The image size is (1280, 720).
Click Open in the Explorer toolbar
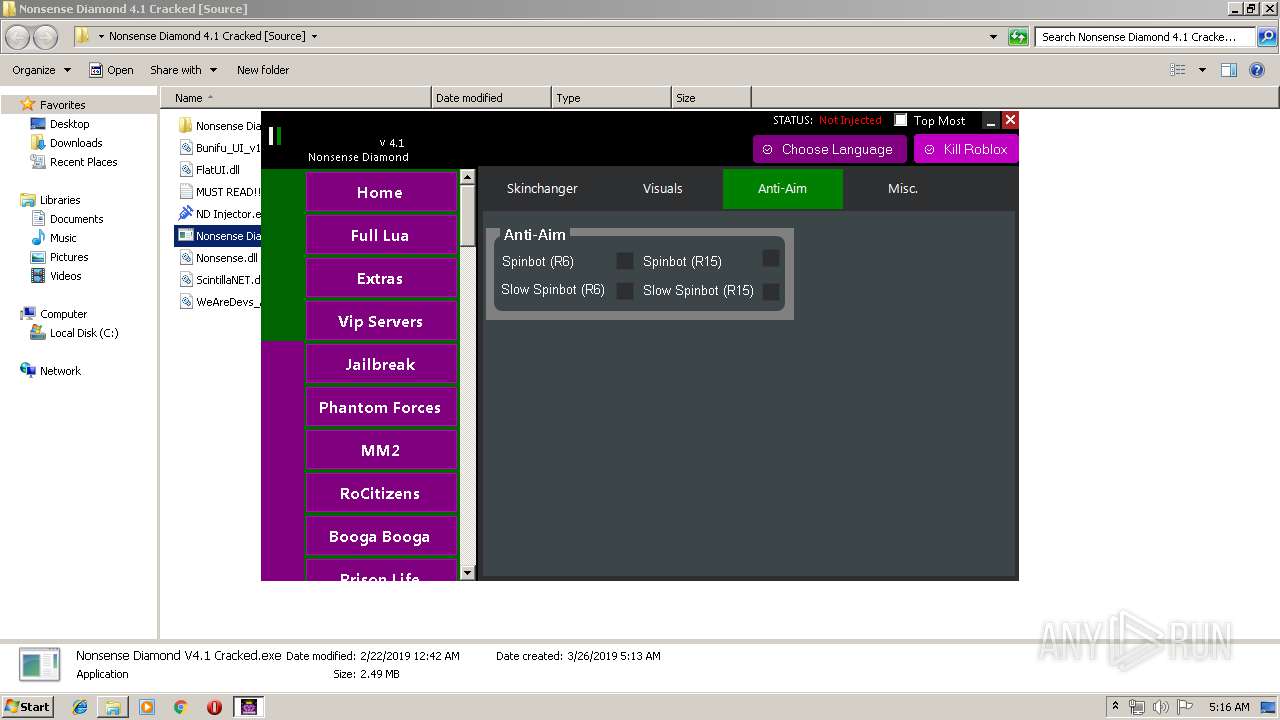111,70
